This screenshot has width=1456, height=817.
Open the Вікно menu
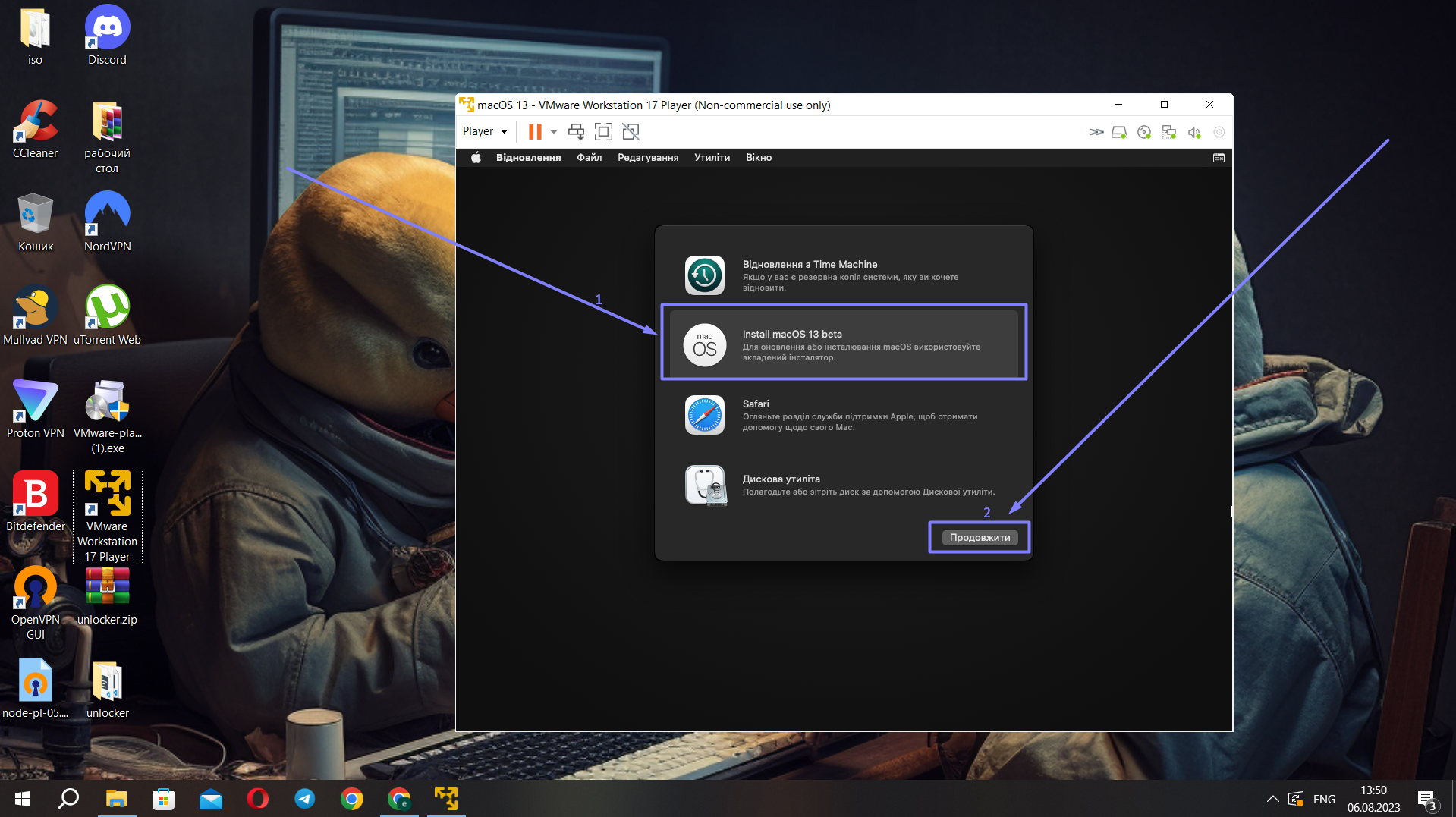pyautogui.click(x=759, y=158)
